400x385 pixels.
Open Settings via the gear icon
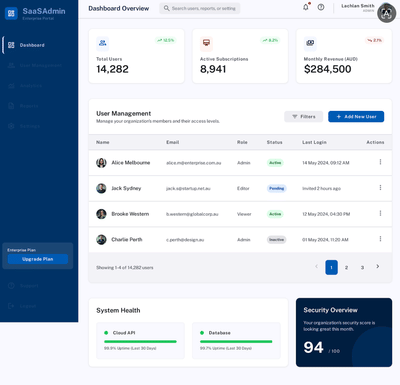pyautogui.click(x=11, y=126)
